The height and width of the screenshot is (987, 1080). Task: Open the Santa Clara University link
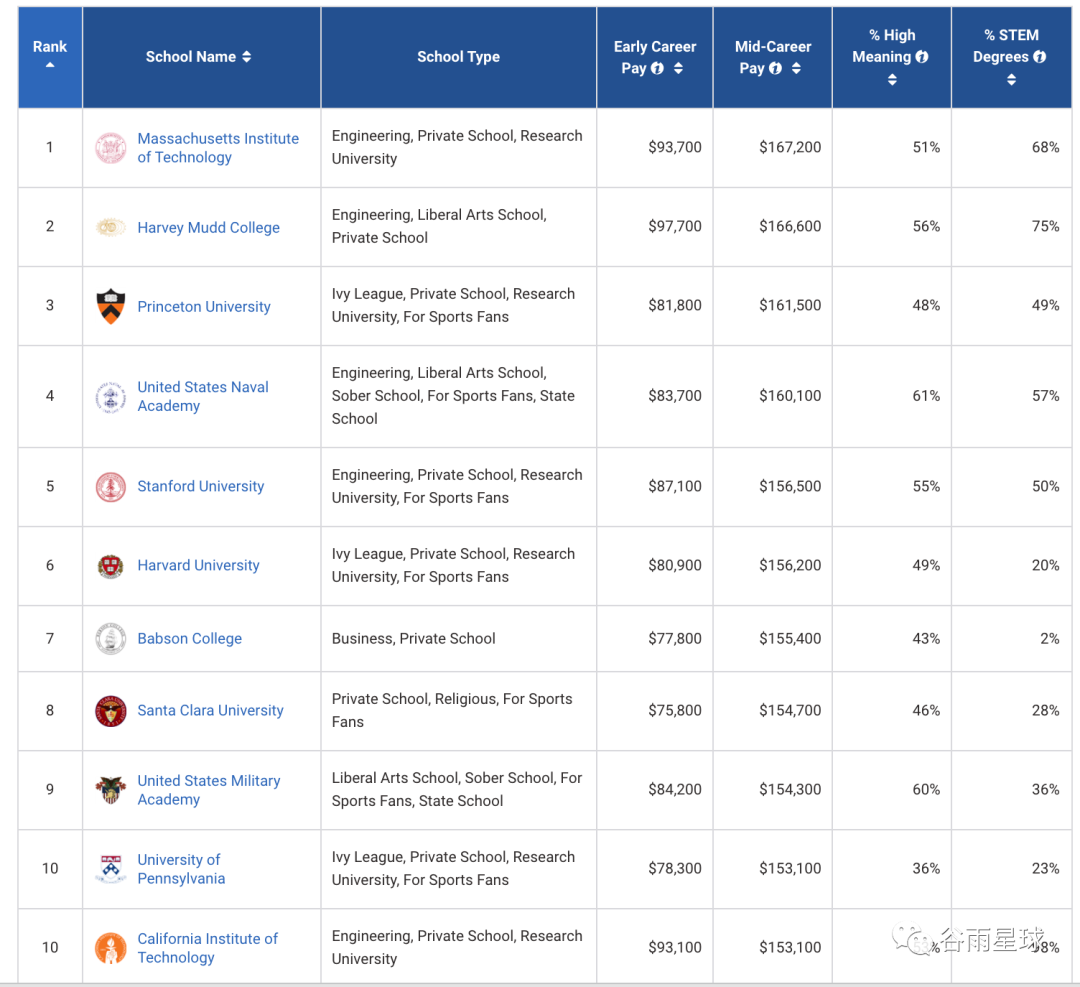tap(210, 711)
